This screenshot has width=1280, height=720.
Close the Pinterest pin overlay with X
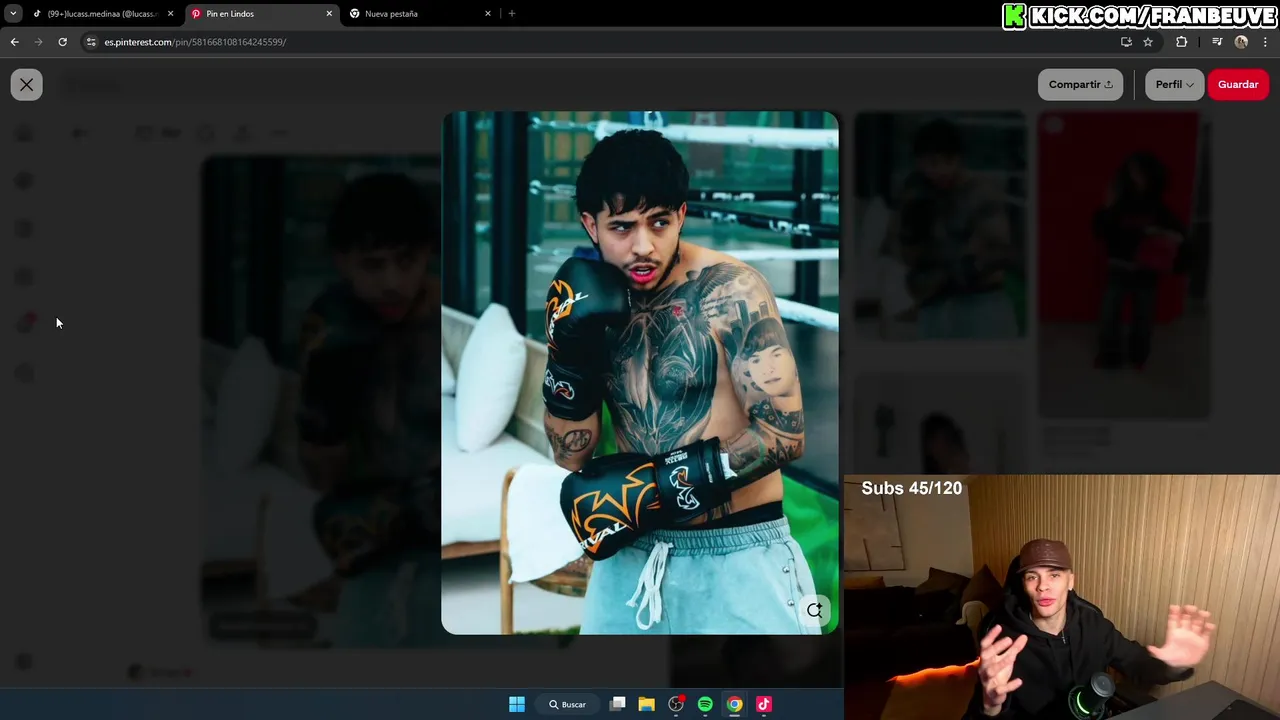coord(27,85)
